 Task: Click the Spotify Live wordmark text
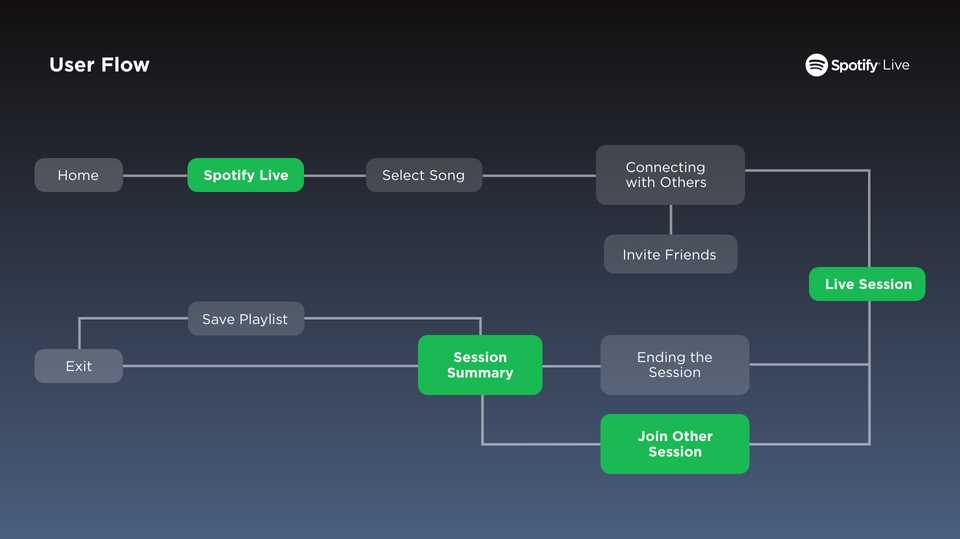[870, 66]
